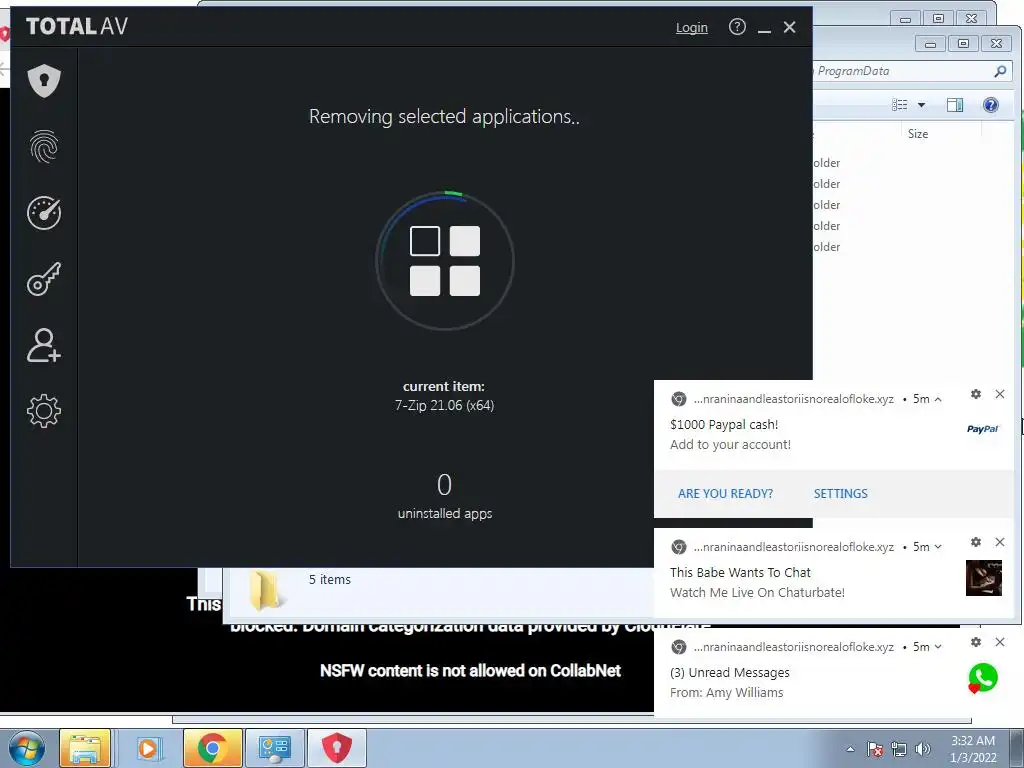The width and height of the screenshot is (1024, 768).
Task: Click the thumbnail on the Chaturbate notification
Action: tap(984, 578)
